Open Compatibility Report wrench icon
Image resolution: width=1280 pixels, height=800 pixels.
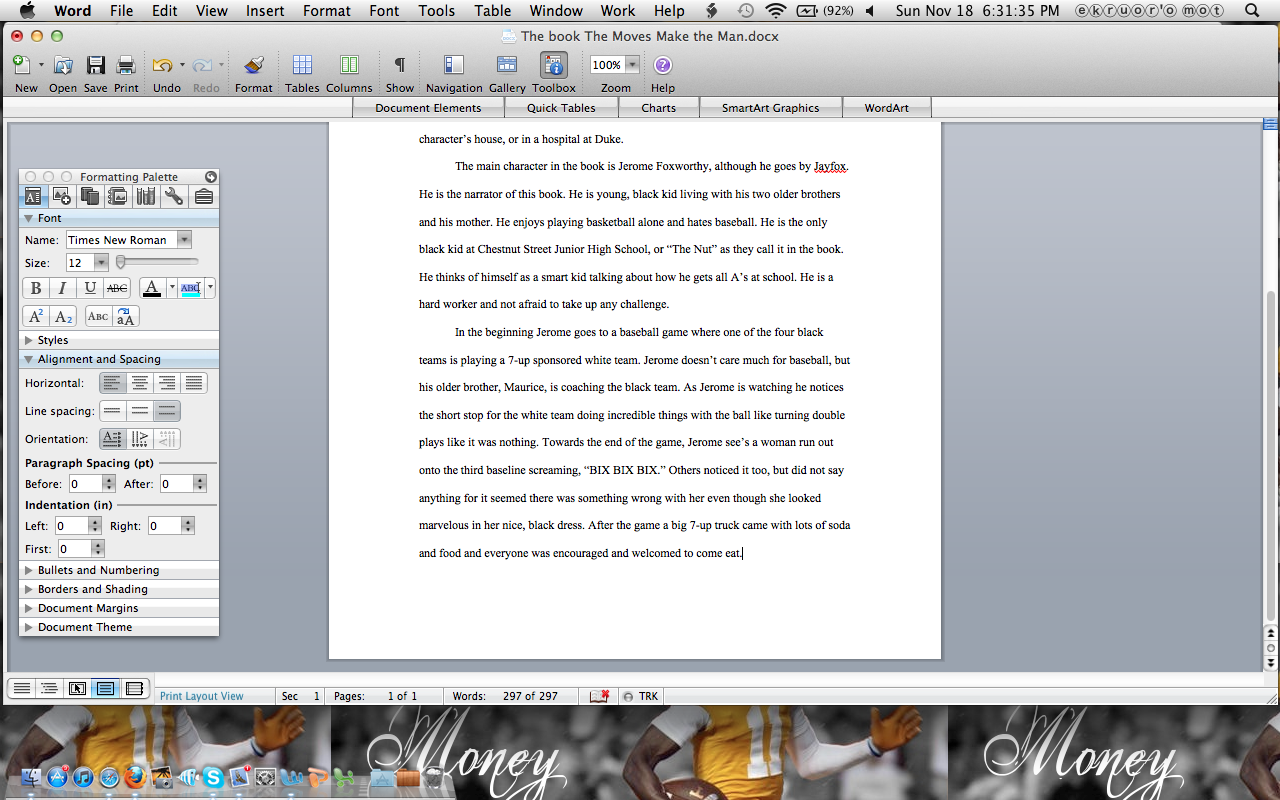(x=174, y=196)
